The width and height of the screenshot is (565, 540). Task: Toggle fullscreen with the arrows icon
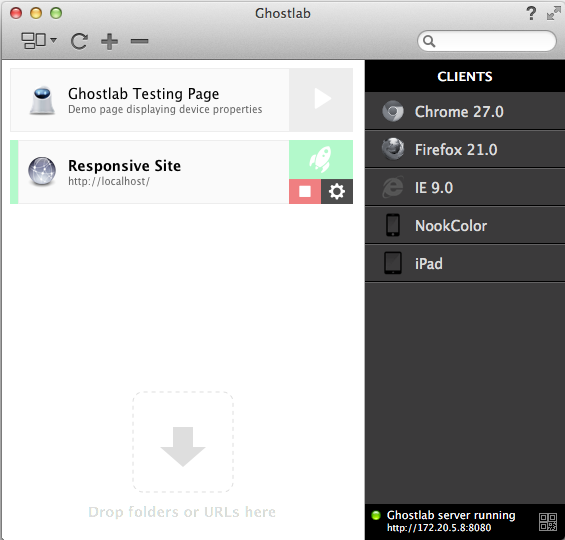coord(553,13)
